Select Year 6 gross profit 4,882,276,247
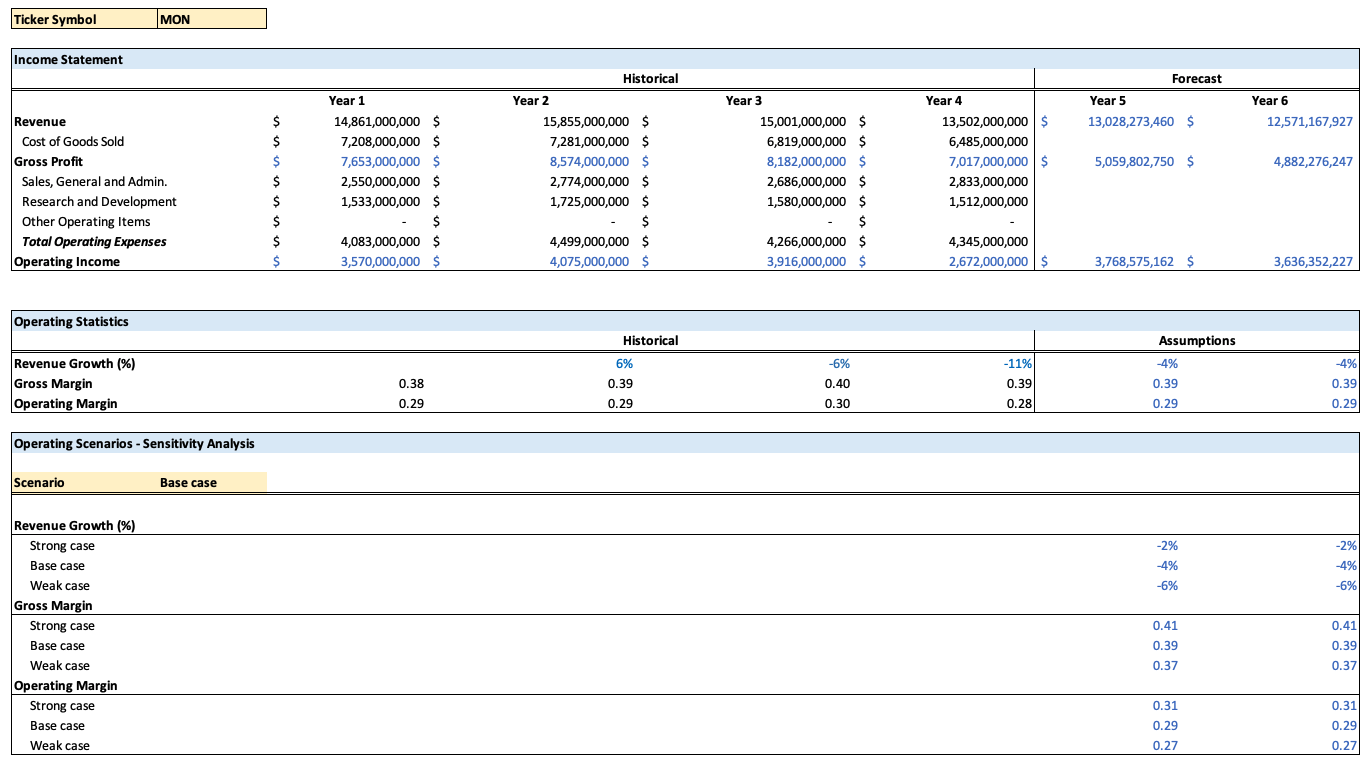This screenshot has width=1369, height=770. [1313, 161]
